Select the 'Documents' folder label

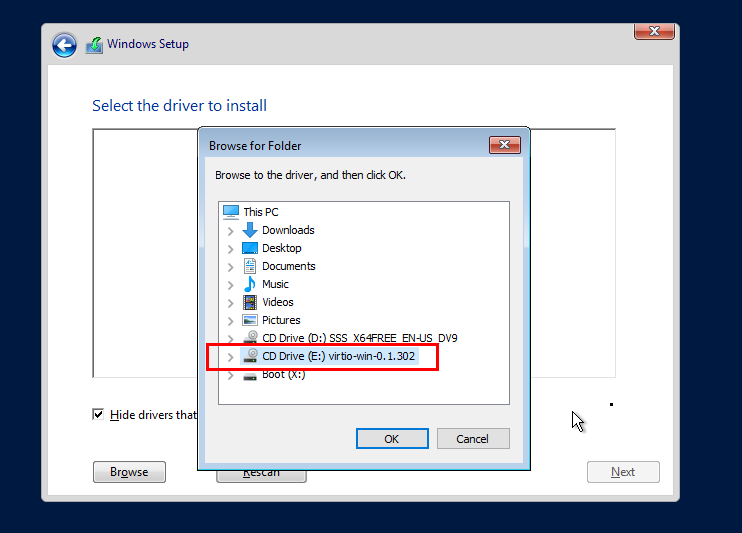tap(289, 266)
